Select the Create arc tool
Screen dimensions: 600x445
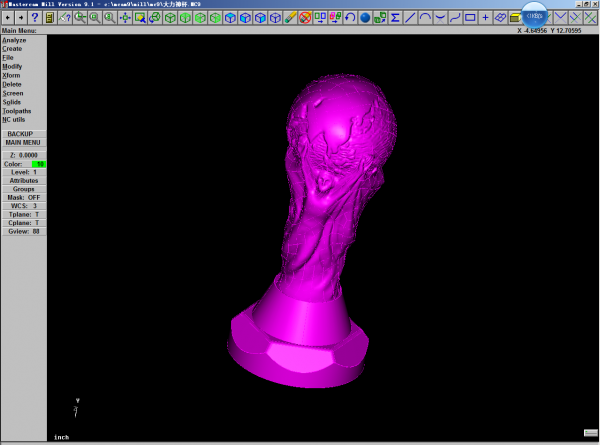click(425, 18)
